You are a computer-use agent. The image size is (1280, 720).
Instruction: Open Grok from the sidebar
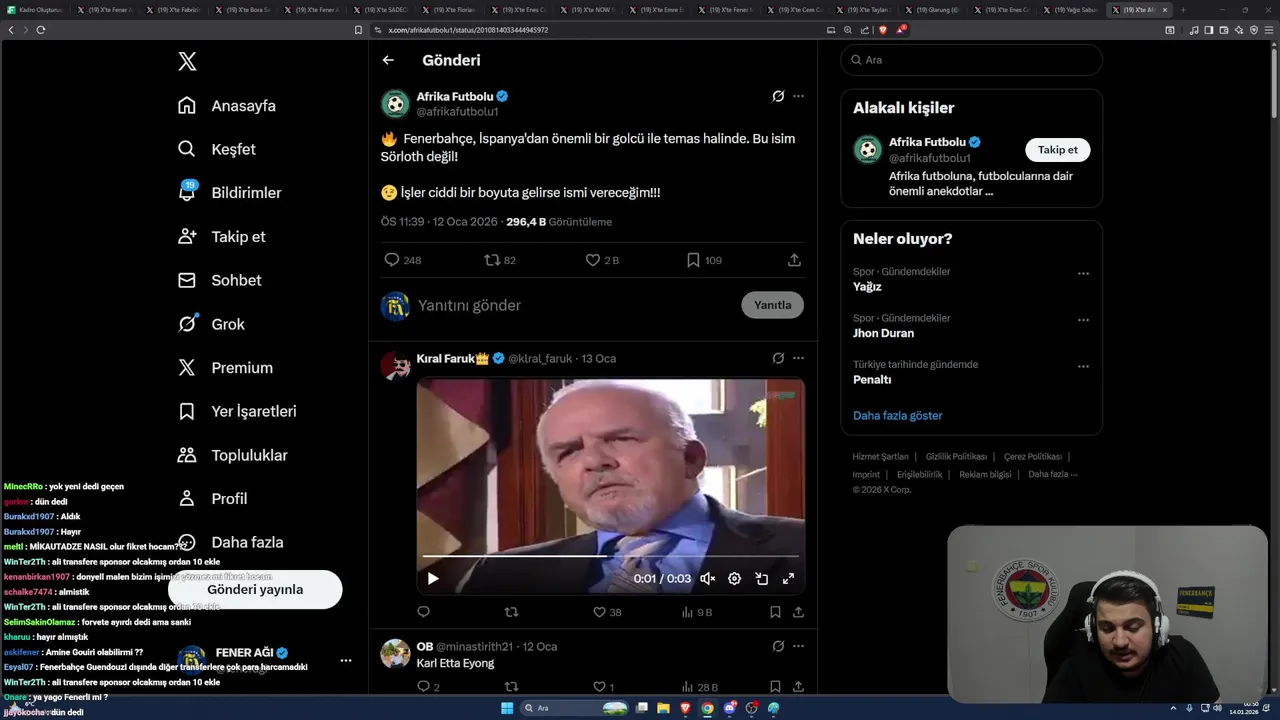pos(211,324)
